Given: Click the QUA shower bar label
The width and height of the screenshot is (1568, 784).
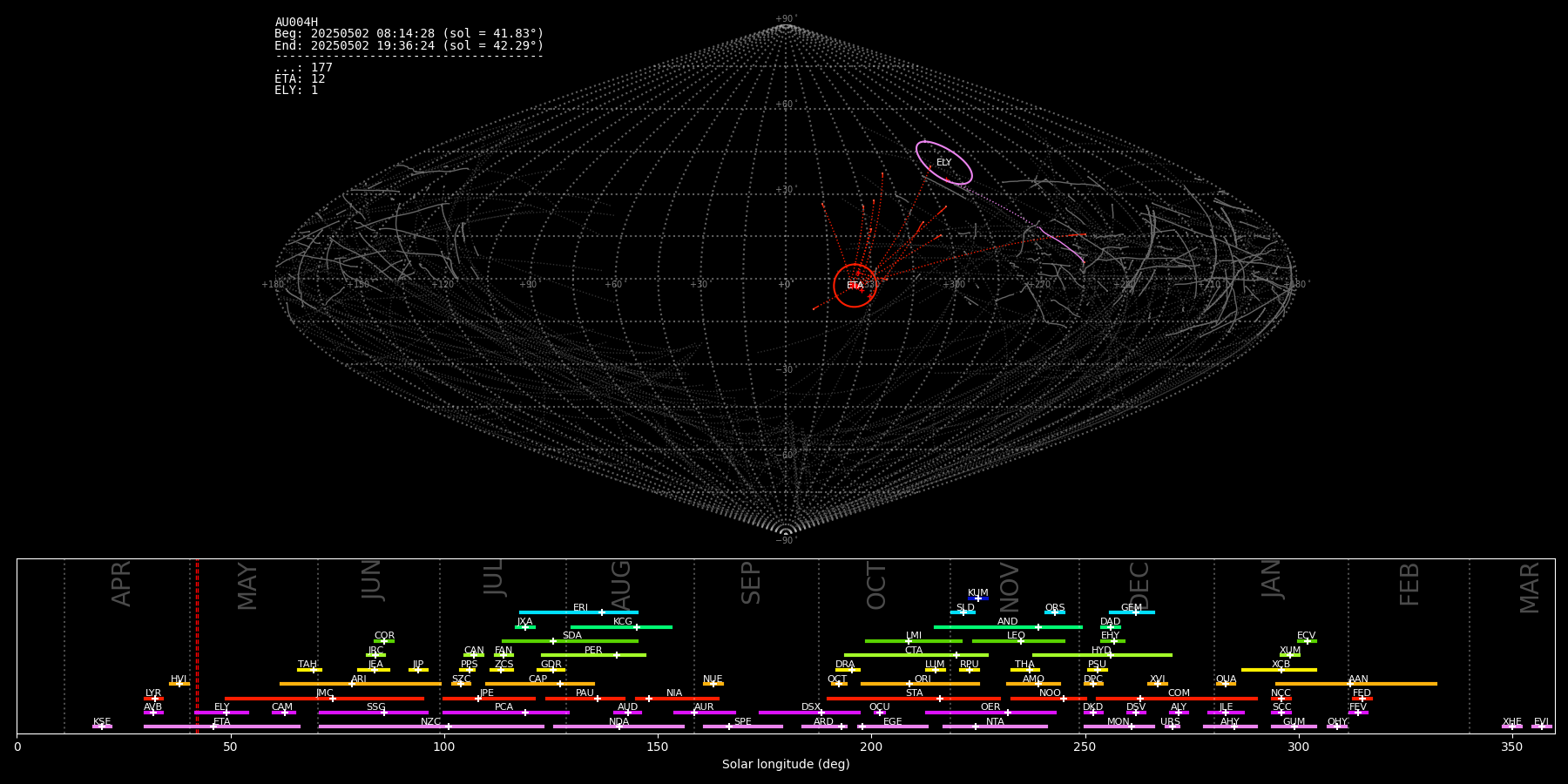Looking at the screenshot, I should coord(1226,679).
